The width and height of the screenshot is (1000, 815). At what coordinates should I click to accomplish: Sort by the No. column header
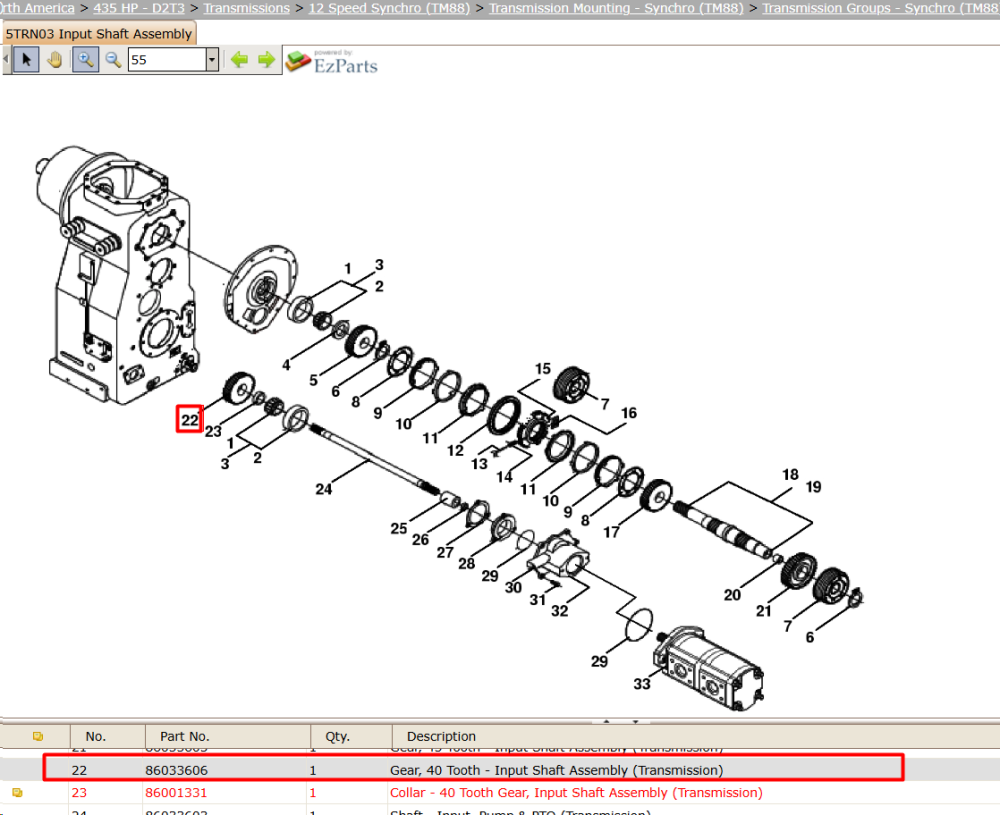(96, 737)
